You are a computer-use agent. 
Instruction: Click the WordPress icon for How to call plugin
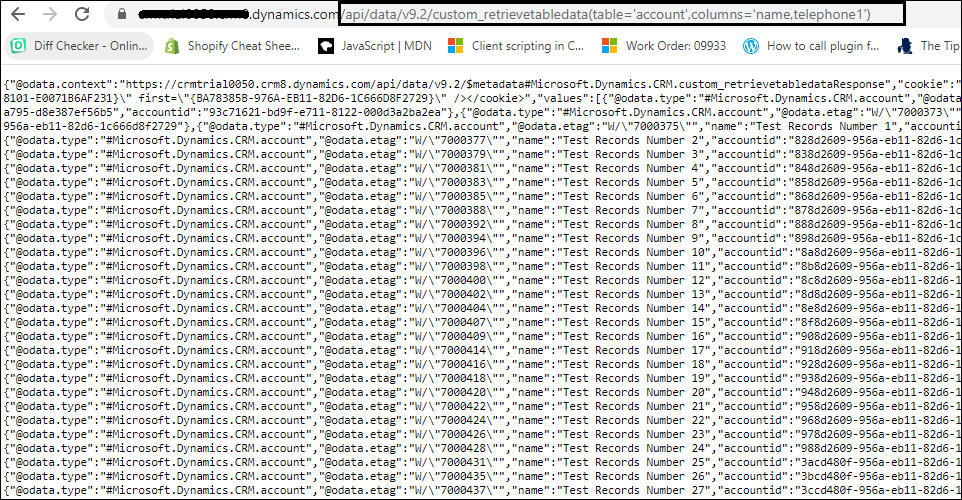point(751,46)
